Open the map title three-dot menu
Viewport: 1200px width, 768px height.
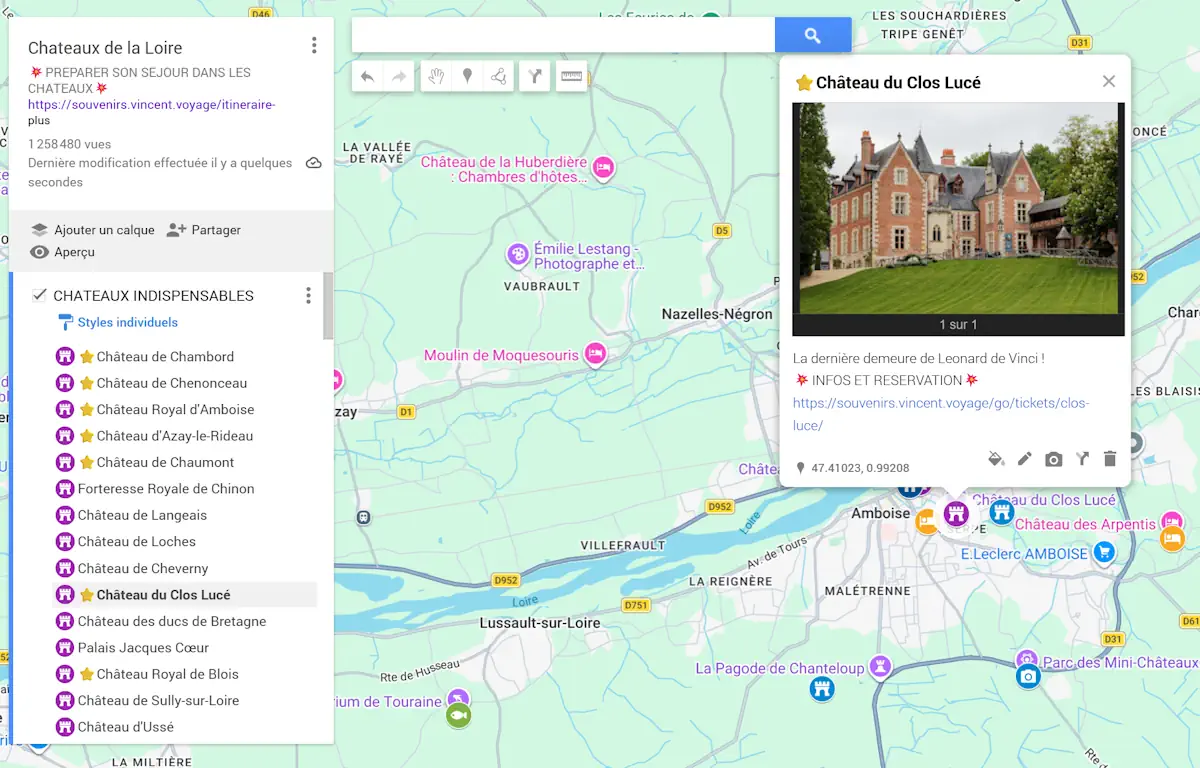pos(314,46)
